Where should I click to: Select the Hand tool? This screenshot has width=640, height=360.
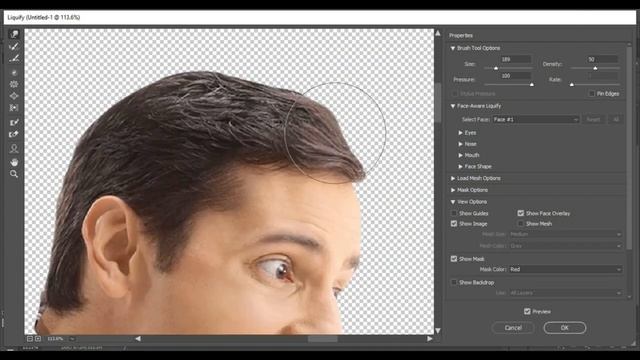[x=14, y=162]
